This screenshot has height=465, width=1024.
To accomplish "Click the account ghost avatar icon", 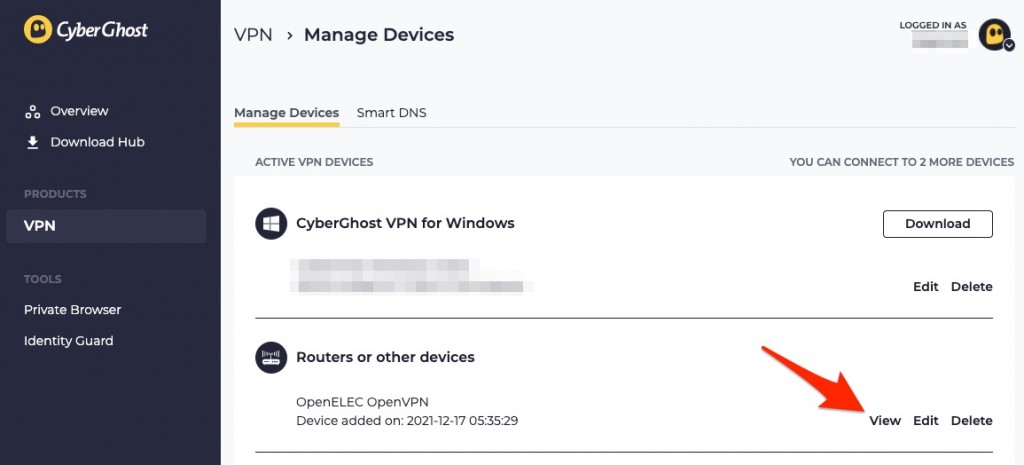I will point(994,33).
